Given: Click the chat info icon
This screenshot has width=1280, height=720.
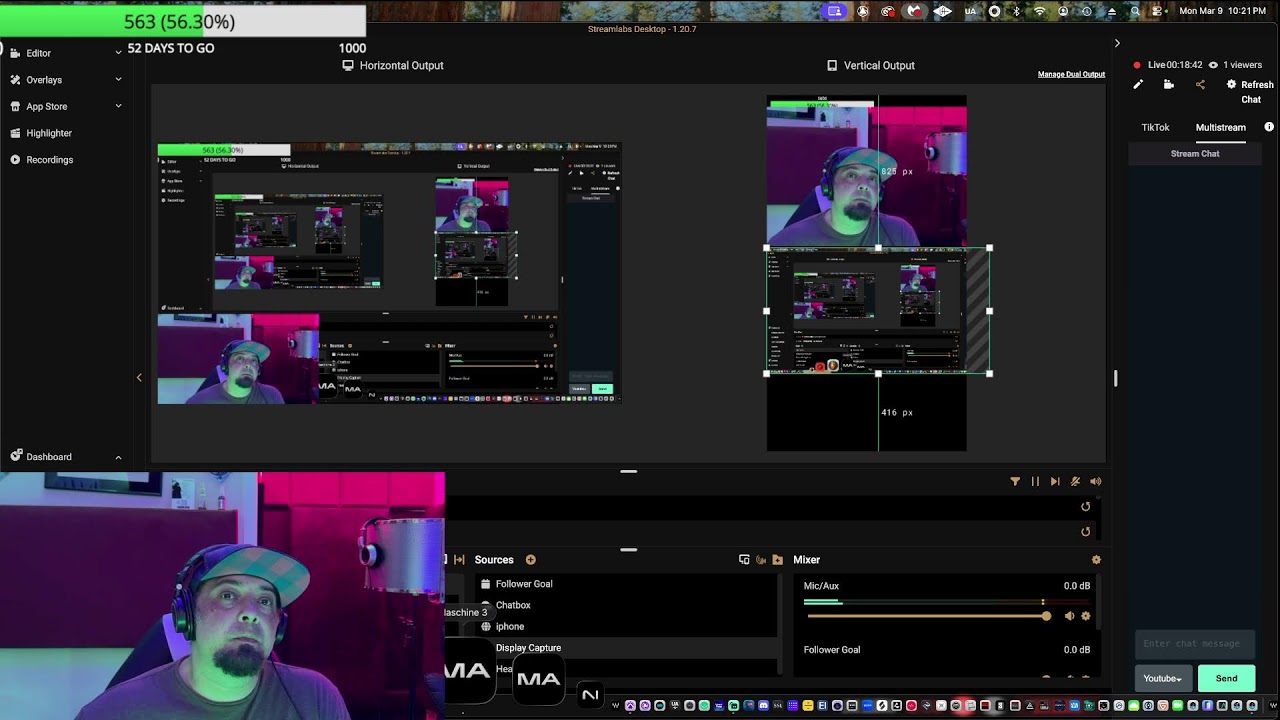Looking at the screenshot, I should click(x=1269, y=127).
